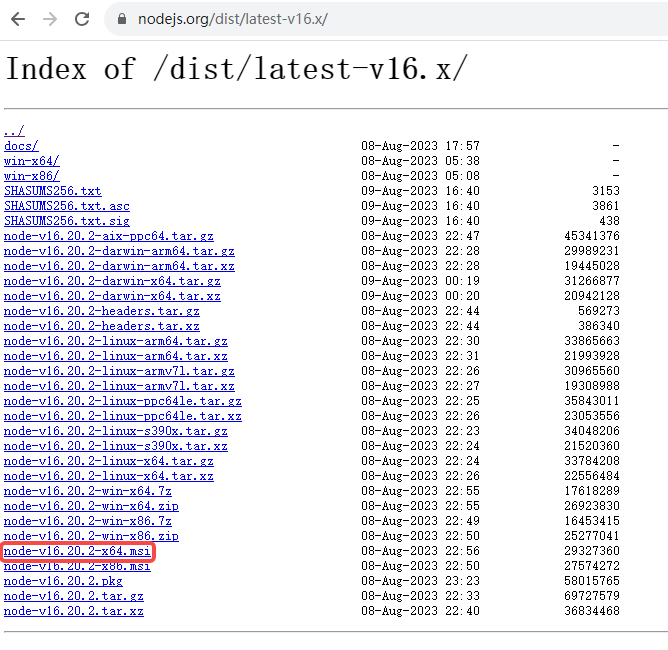Click the date 08-Aug-2023 17:57 for docs/
The height and width of the screenshot is (650, 668).
click(x=420, y=146)
